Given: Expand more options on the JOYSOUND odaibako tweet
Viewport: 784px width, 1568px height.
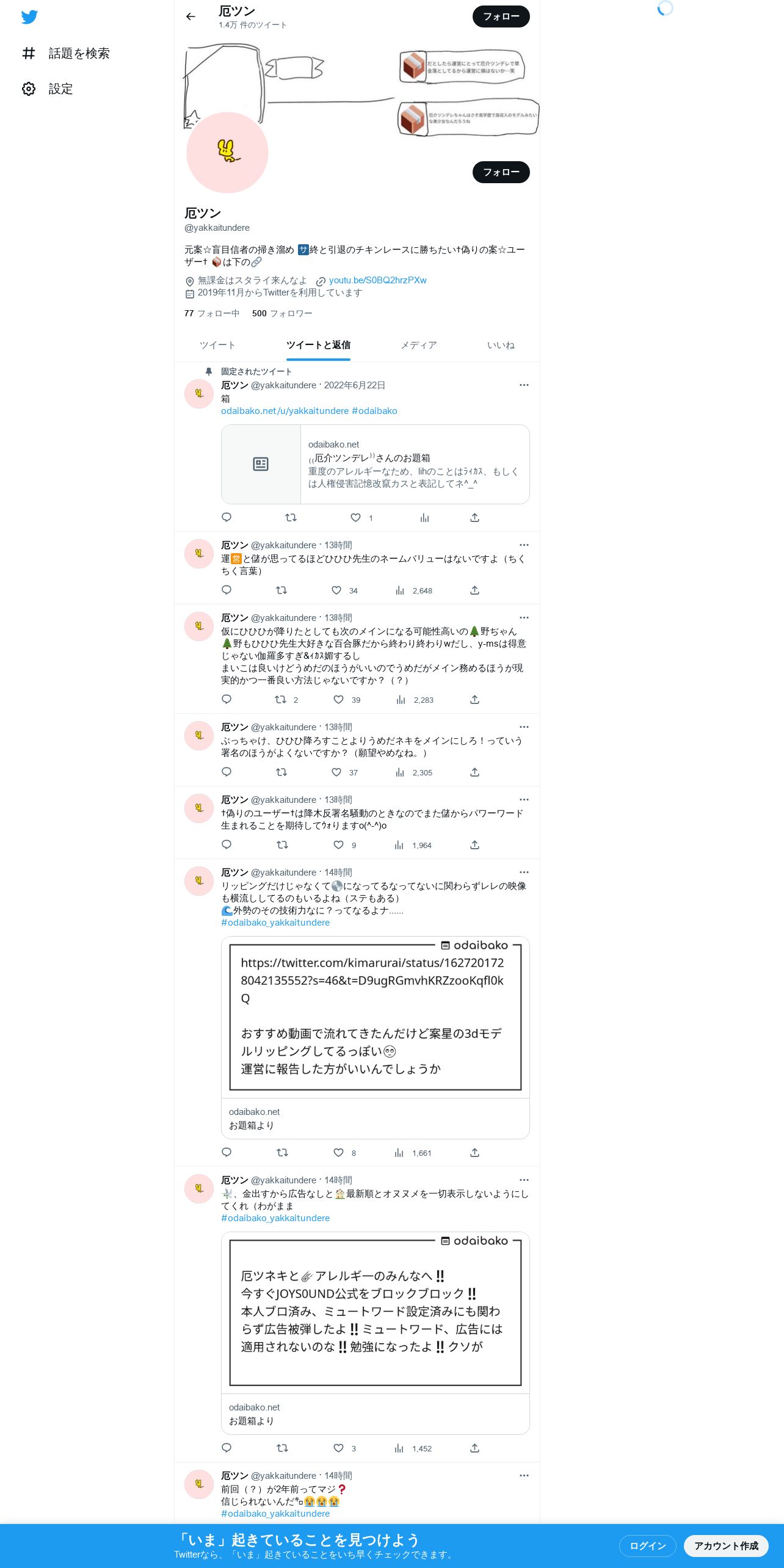Looking at the screenshot, I should coord(524,1180).
